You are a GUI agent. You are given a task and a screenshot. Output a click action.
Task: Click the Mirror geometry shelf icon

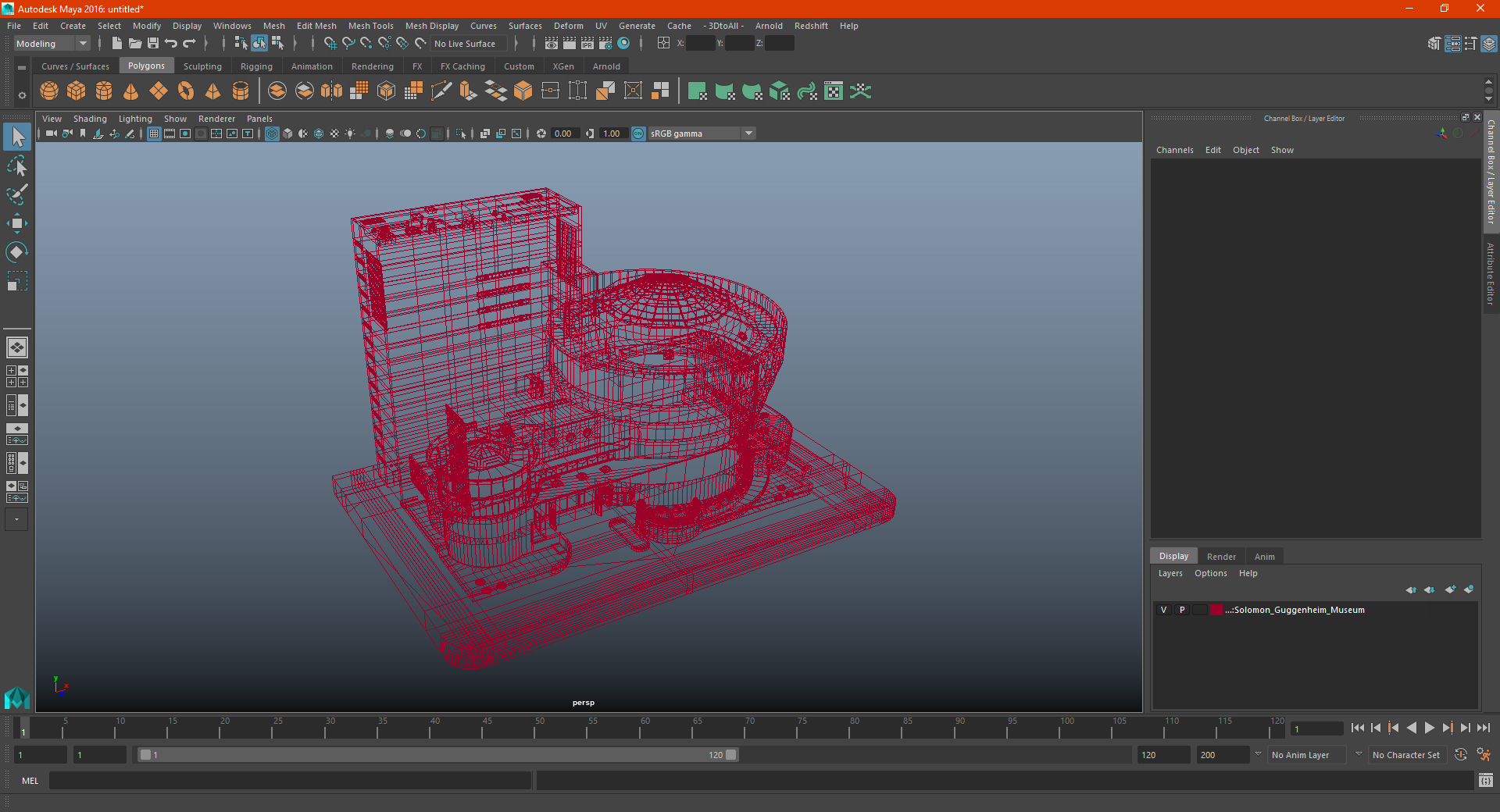pyautogui.click(x=332, y=91)
